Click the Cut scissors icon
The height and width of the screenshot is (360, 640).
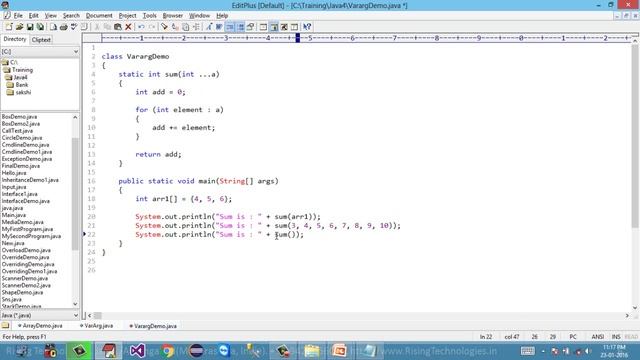point(97,27)
